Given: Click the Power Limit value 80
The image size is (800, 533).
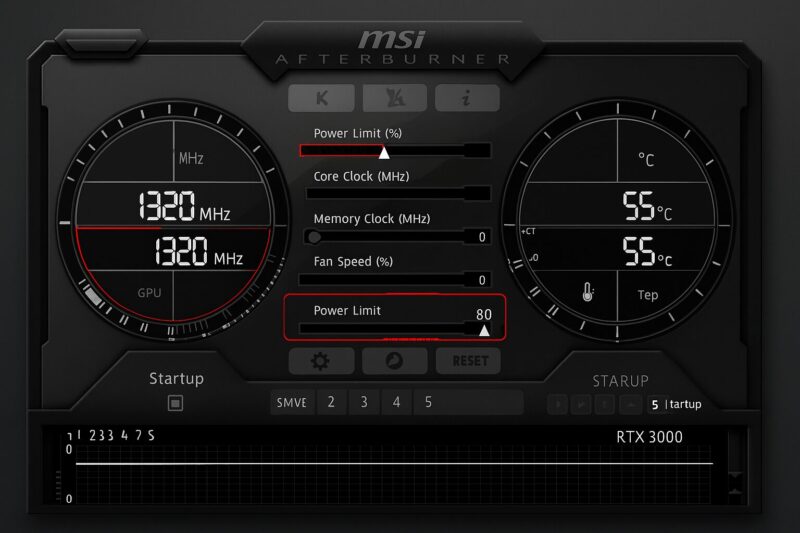Looking at the screenshot, I should click(x=484, y=314).
